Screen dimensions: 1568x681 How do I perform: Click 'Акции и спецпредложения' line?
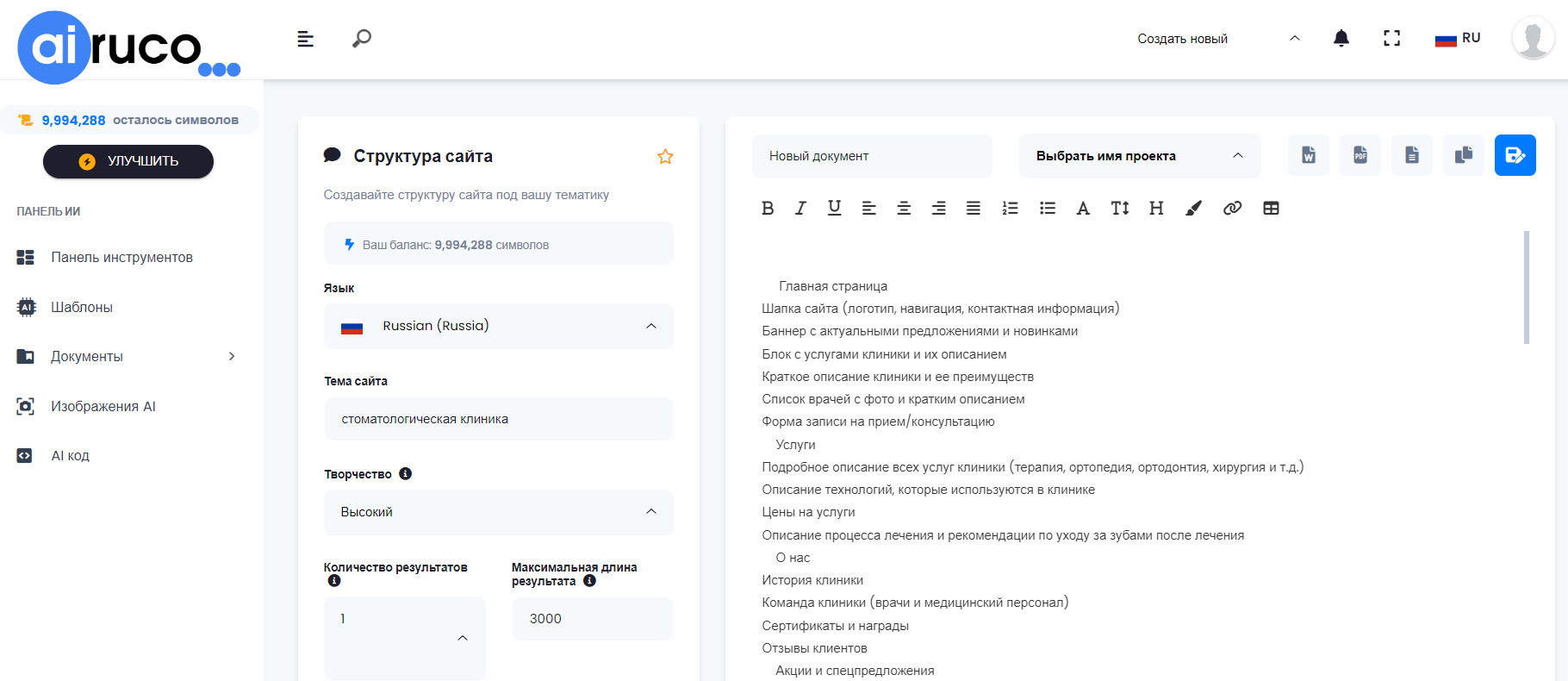(855, 671)
